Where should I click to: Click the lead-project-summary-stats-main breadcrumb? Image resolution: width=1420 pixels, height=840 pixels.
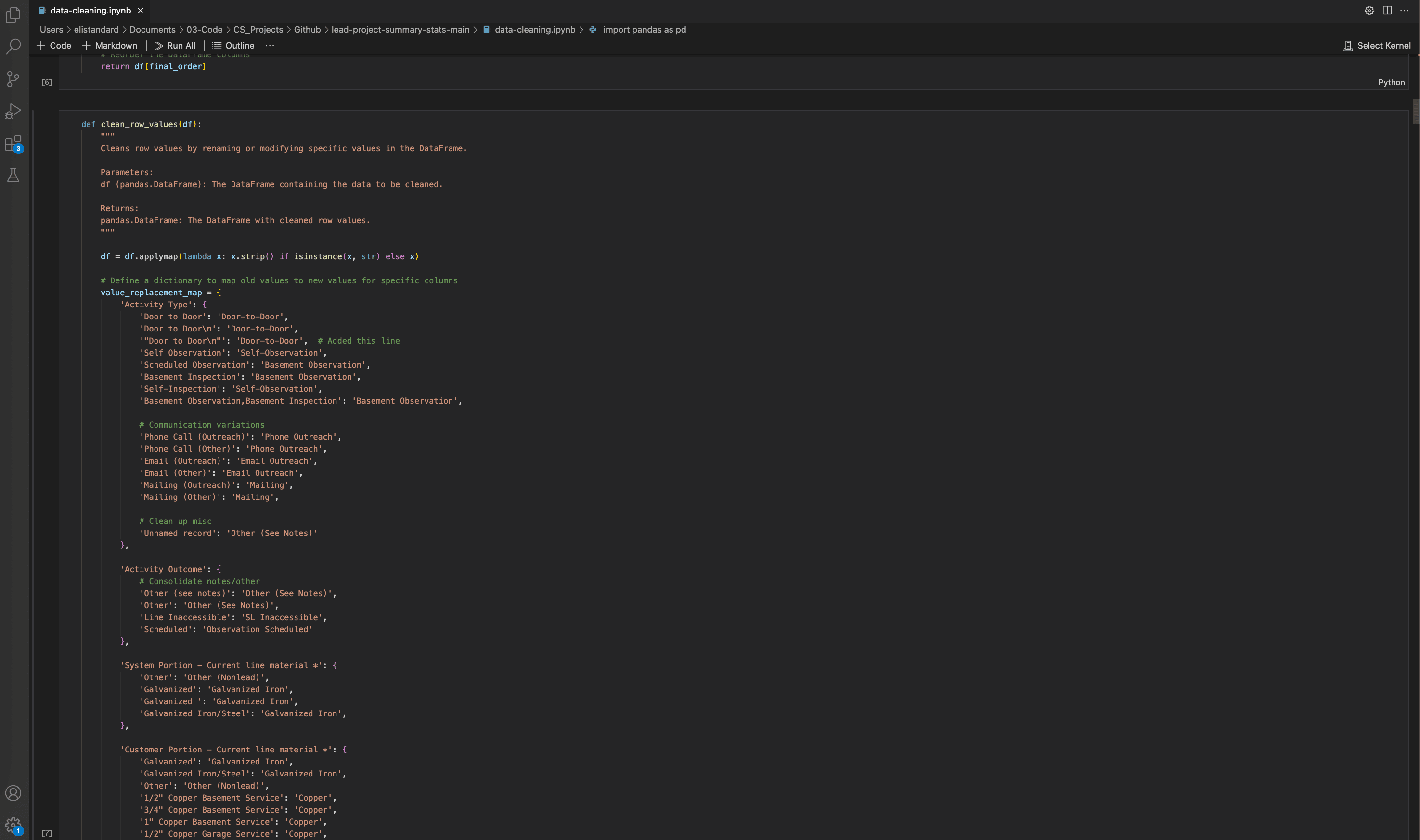400,29
